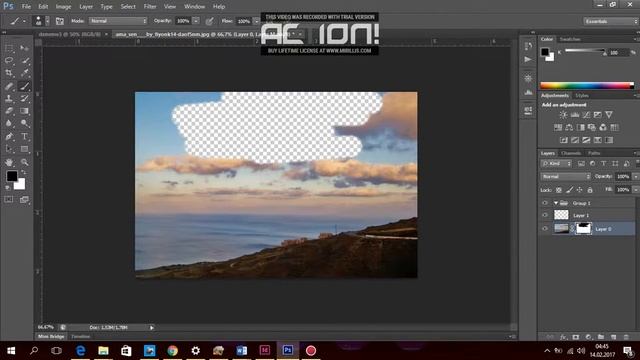Create a new group via folder icon

[601, 337]
